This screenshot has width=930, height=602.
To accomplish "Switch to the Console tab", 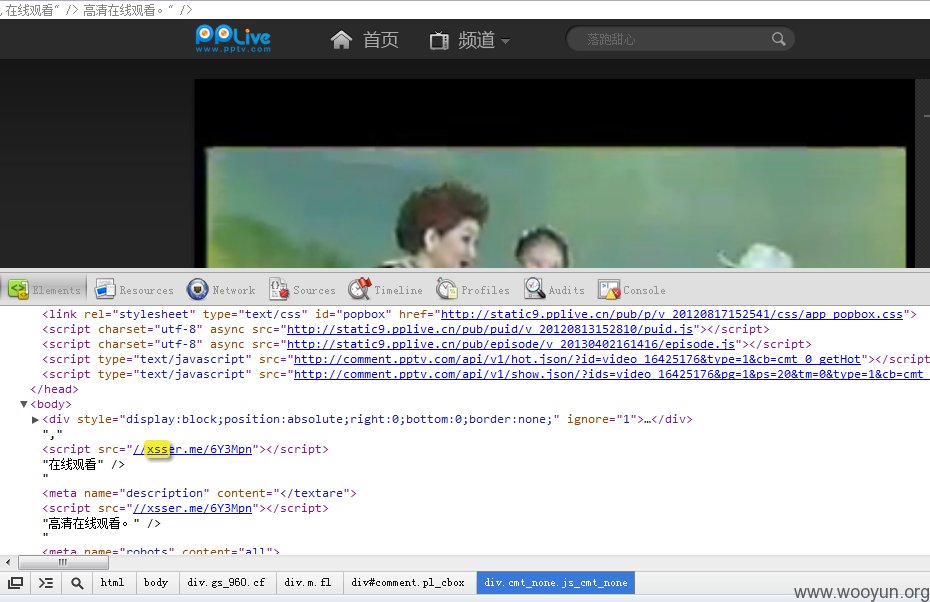I will [x=632, y=290].
